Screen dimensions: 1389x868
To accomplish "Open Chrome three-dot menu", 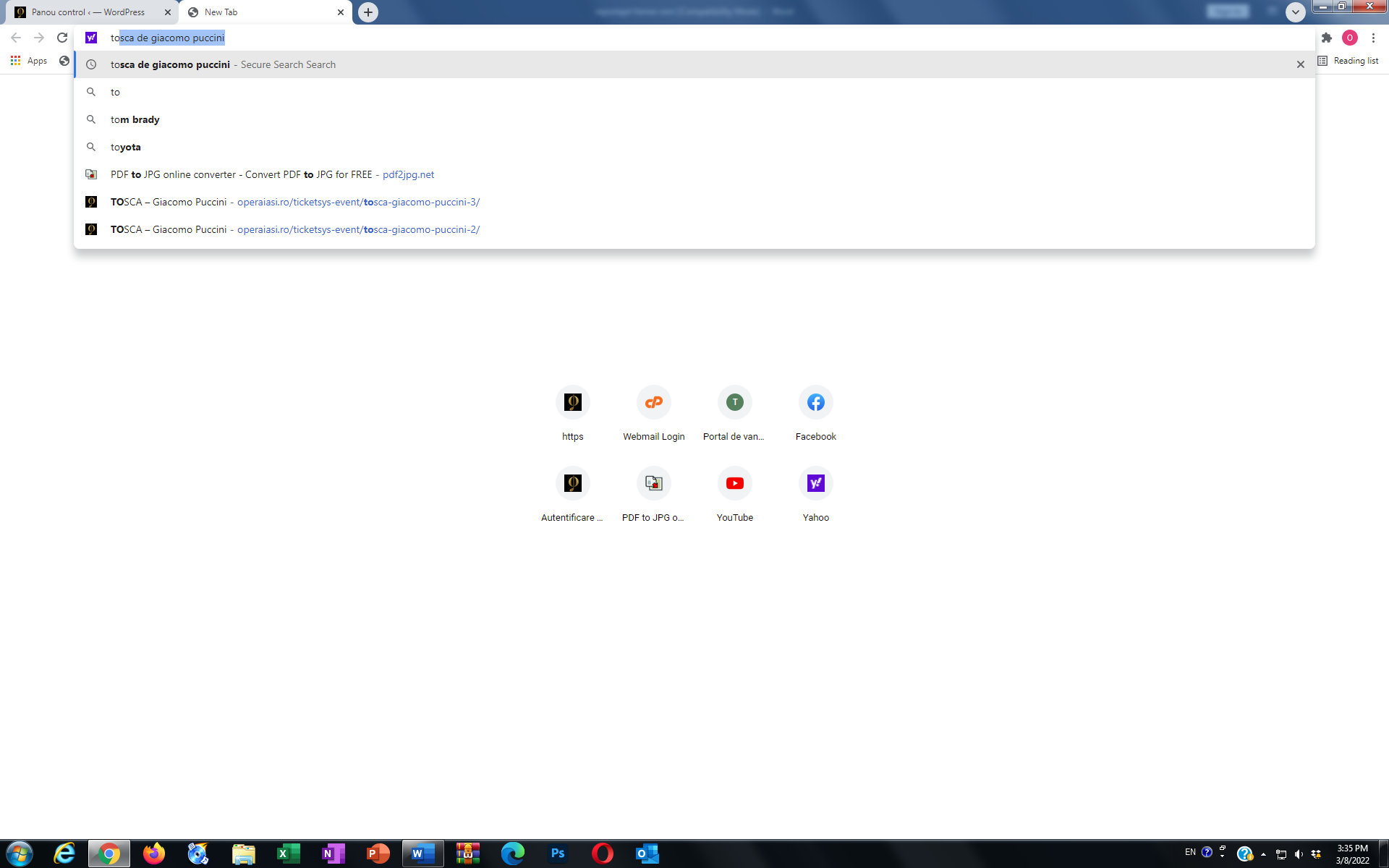I will (1373, 38).
